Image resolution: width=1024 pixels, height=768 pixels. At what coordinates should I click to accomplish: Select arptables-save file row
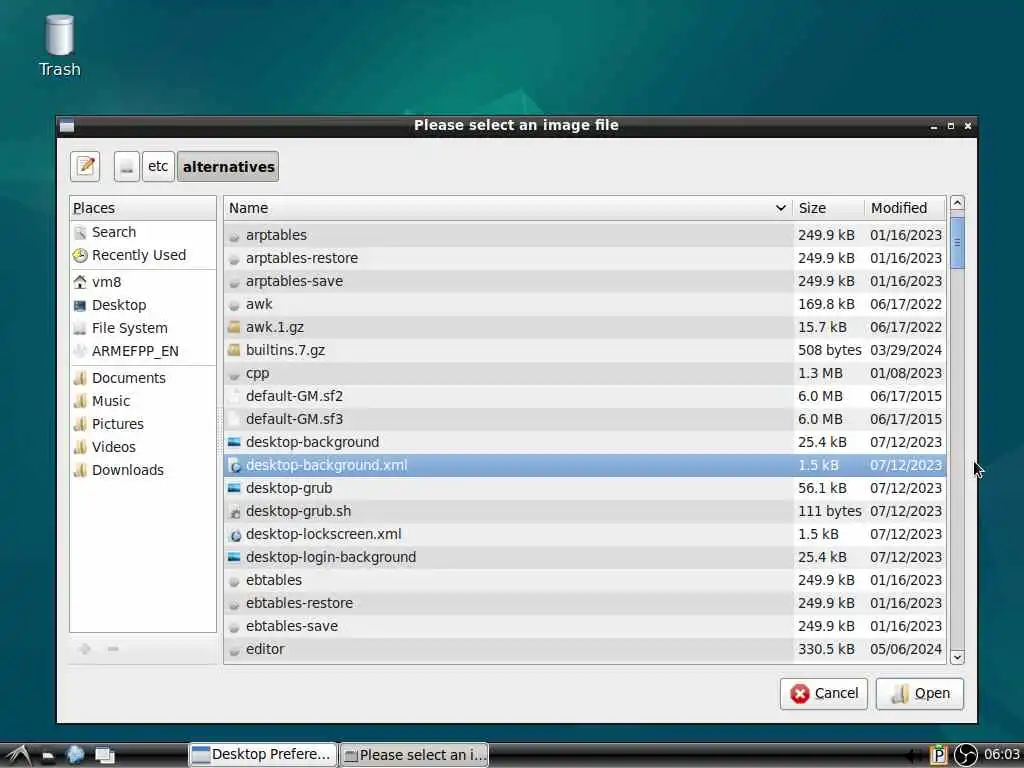coord(584,281)
